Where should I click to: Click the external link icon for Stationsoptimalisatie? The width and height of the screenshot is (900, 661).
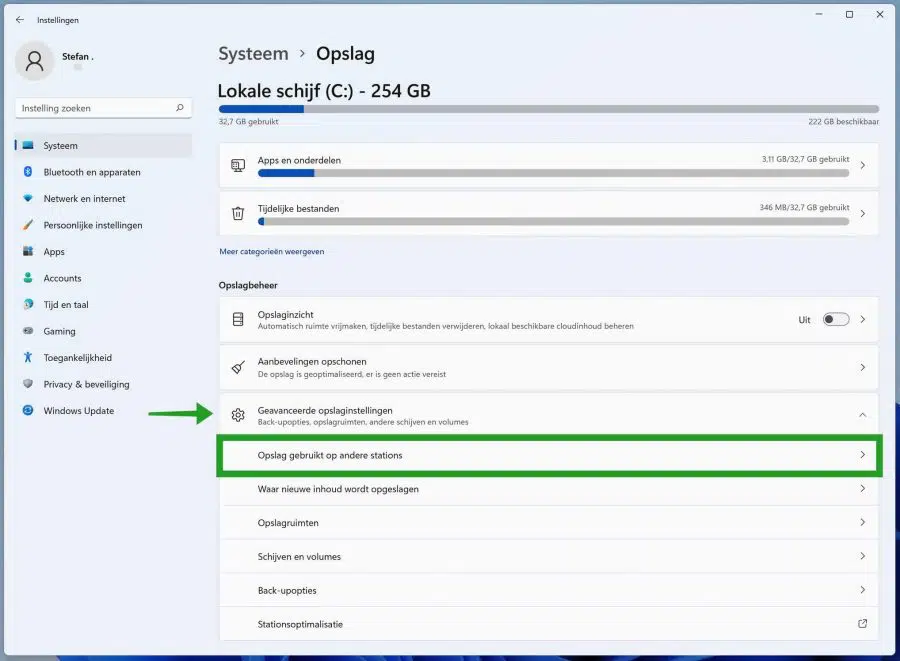click(862, 623)
